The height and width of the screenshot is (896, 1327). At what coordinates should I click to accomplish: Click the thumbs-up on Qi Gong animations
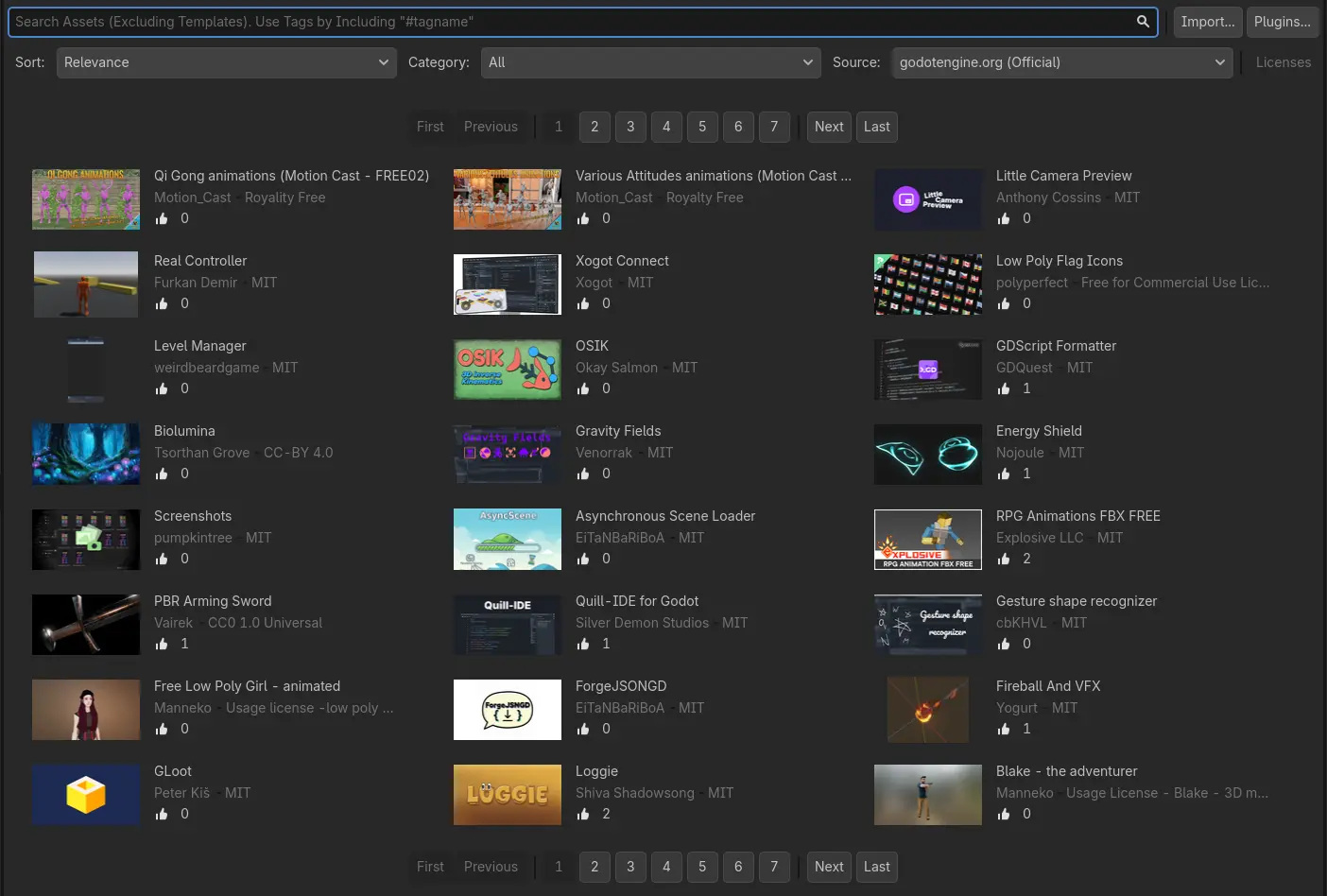162,218
